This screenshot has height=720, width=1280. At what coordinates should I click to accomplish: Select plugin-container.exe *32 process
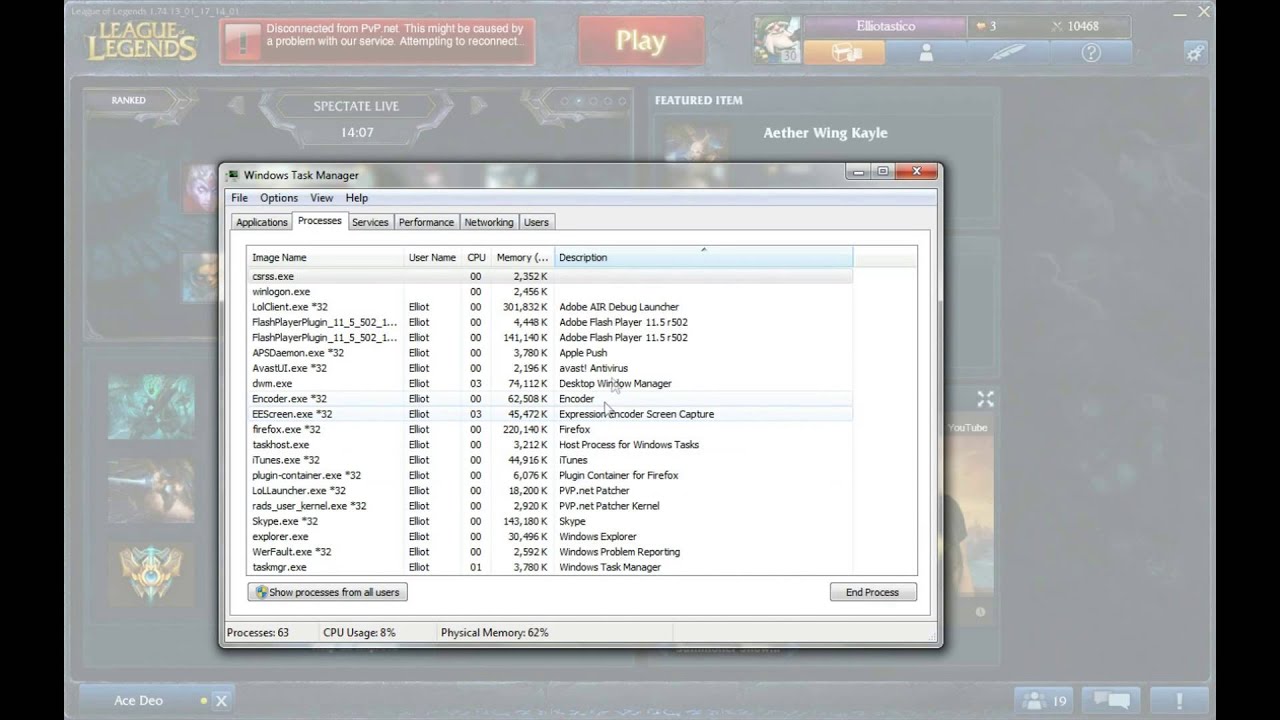point(550,475)
